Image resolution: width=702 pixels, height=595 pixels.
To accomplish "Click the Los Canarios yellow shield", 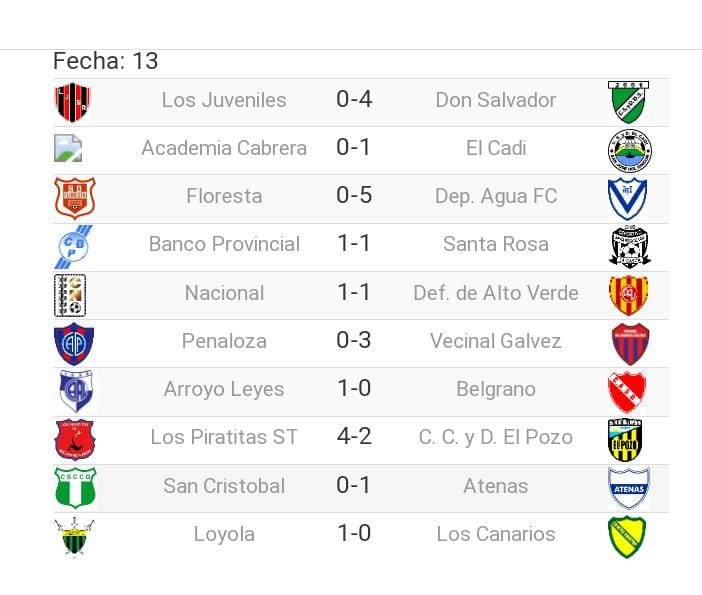I will coord(628,536).
